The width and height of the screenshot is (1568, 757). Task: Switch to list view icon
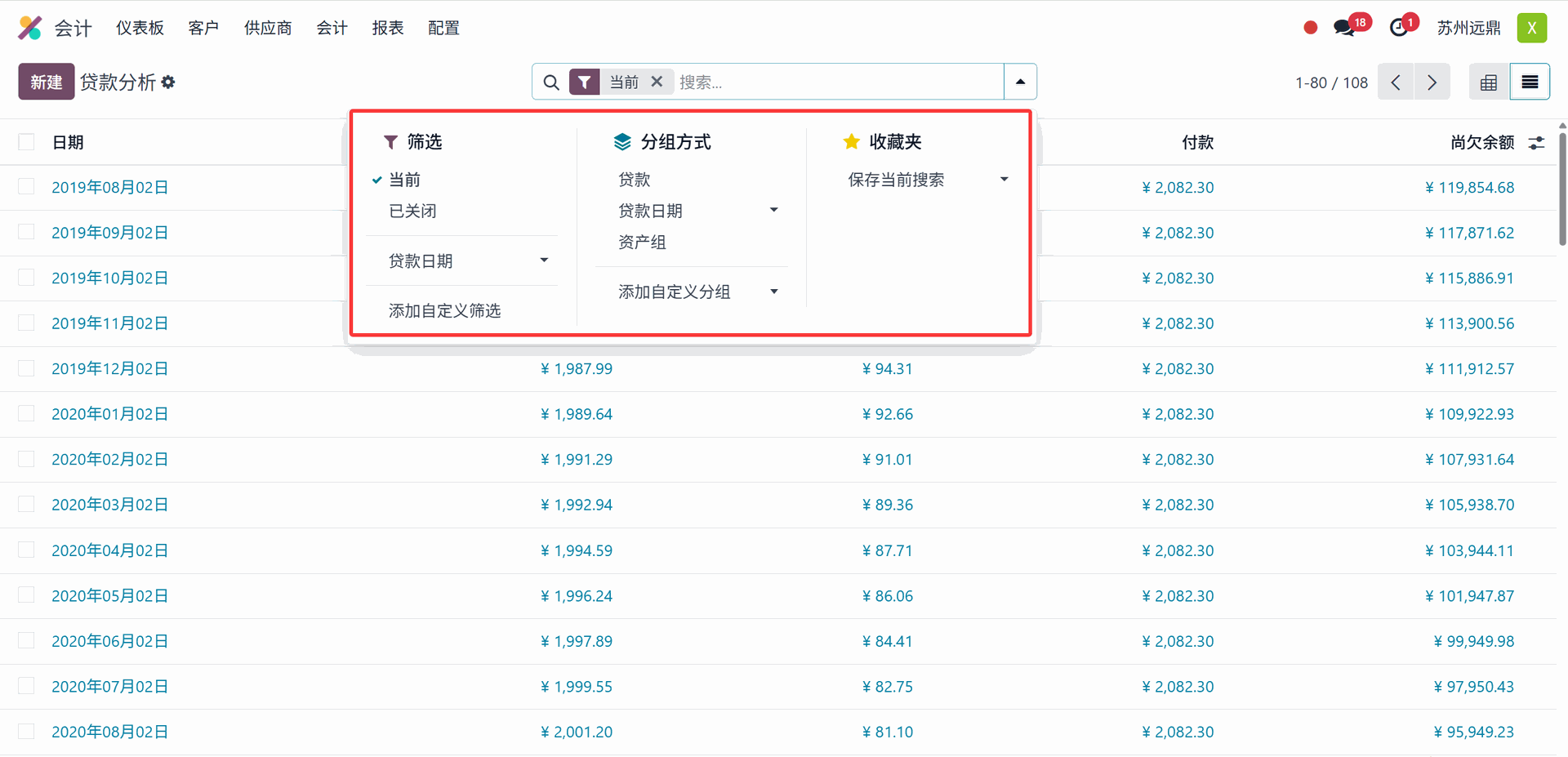1530,82
